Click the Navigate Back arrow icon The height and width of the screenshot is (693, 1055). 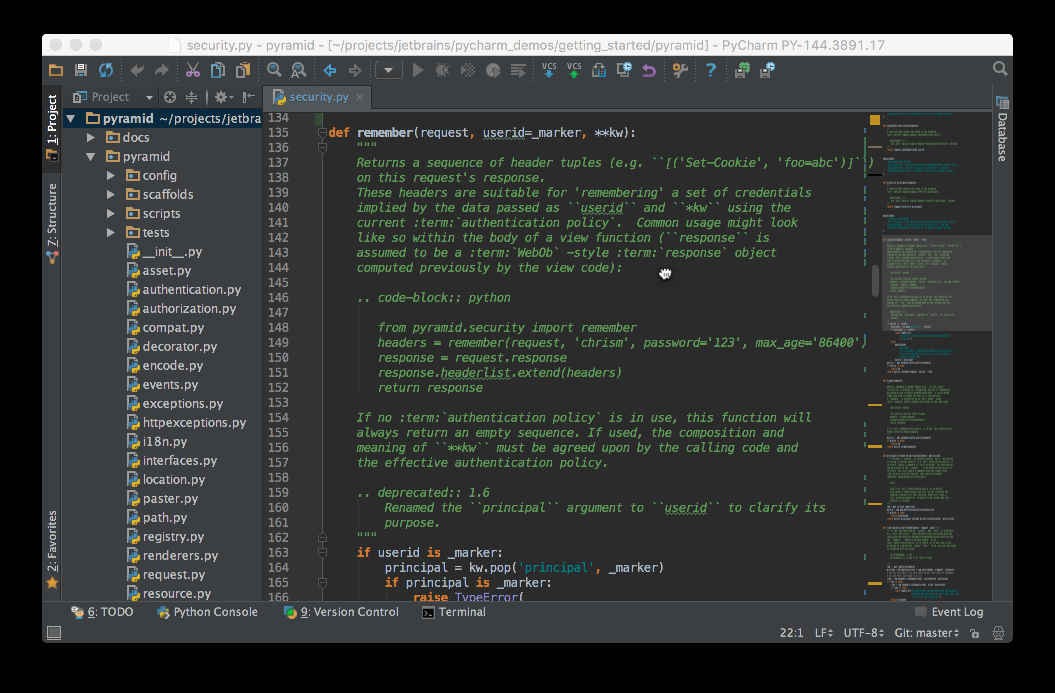coord(329,70)
